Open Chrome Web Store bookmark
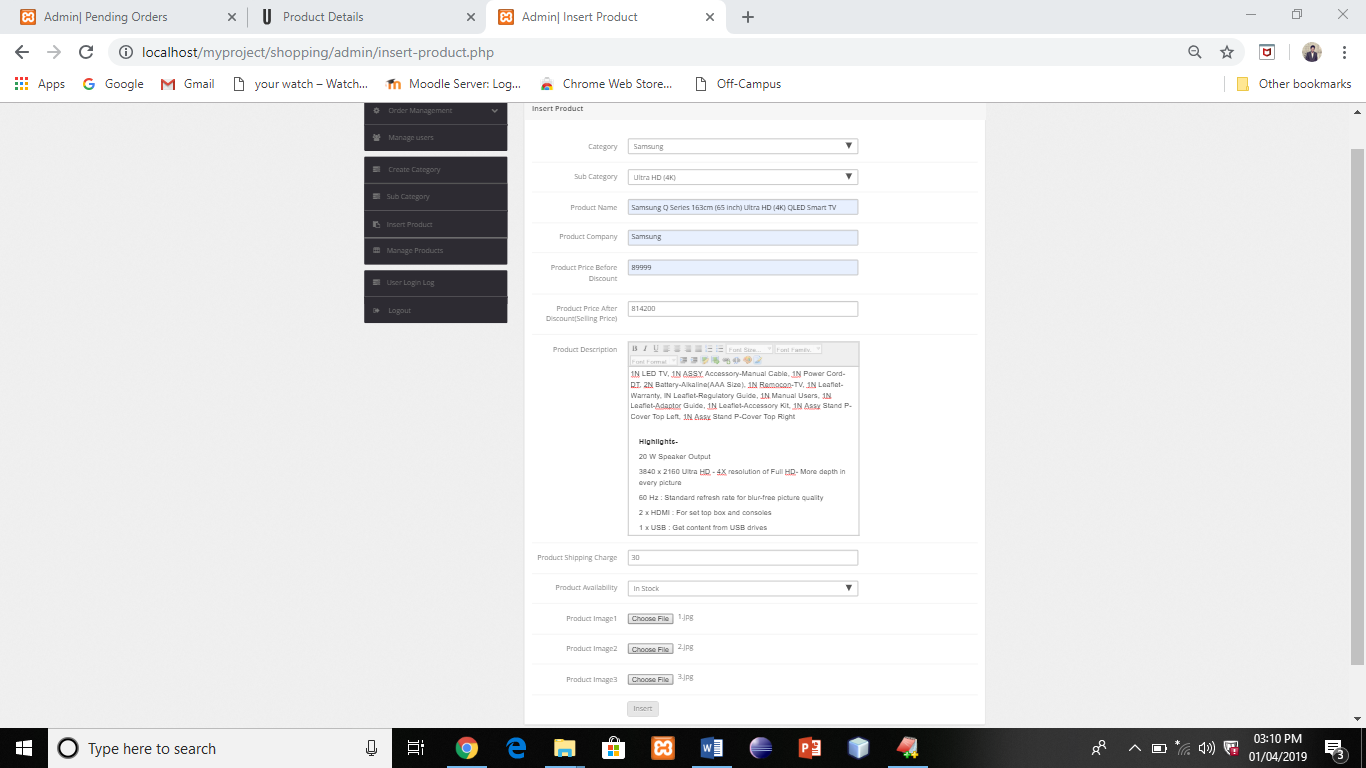This screenshot has height=768, width=1366. click(606, 84)
